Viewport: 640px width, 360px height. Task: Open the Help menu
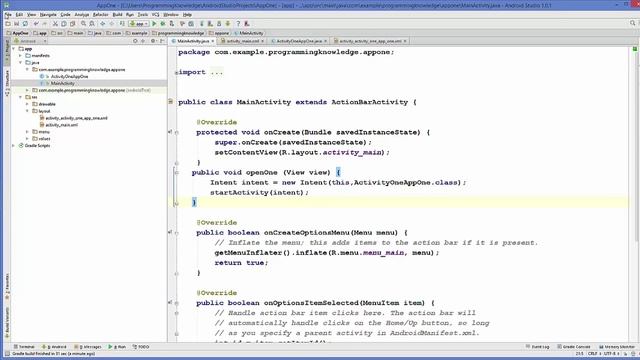click(x=187, y=15)
